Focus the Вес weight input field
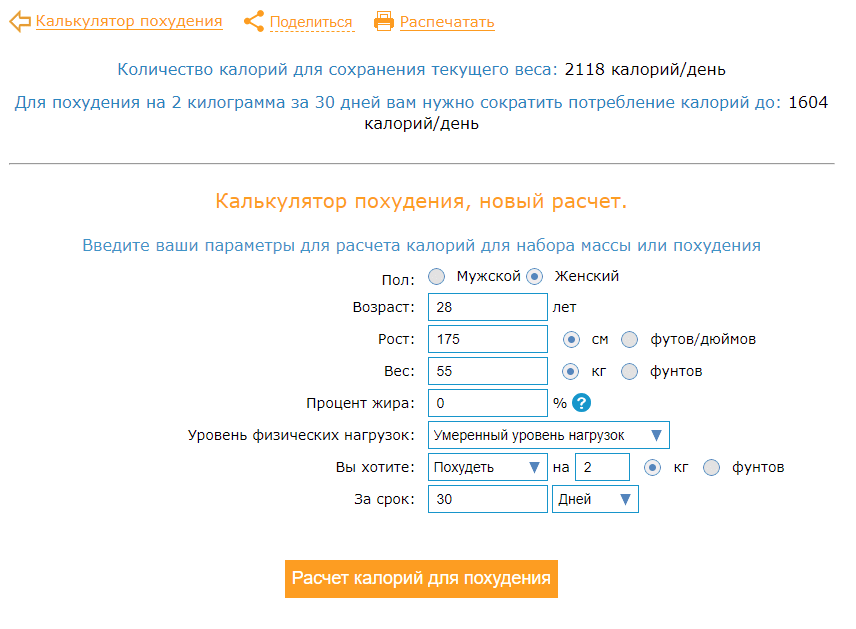Image resolution: width=856 pixels, height=629 pixels. tap(488, 371)
